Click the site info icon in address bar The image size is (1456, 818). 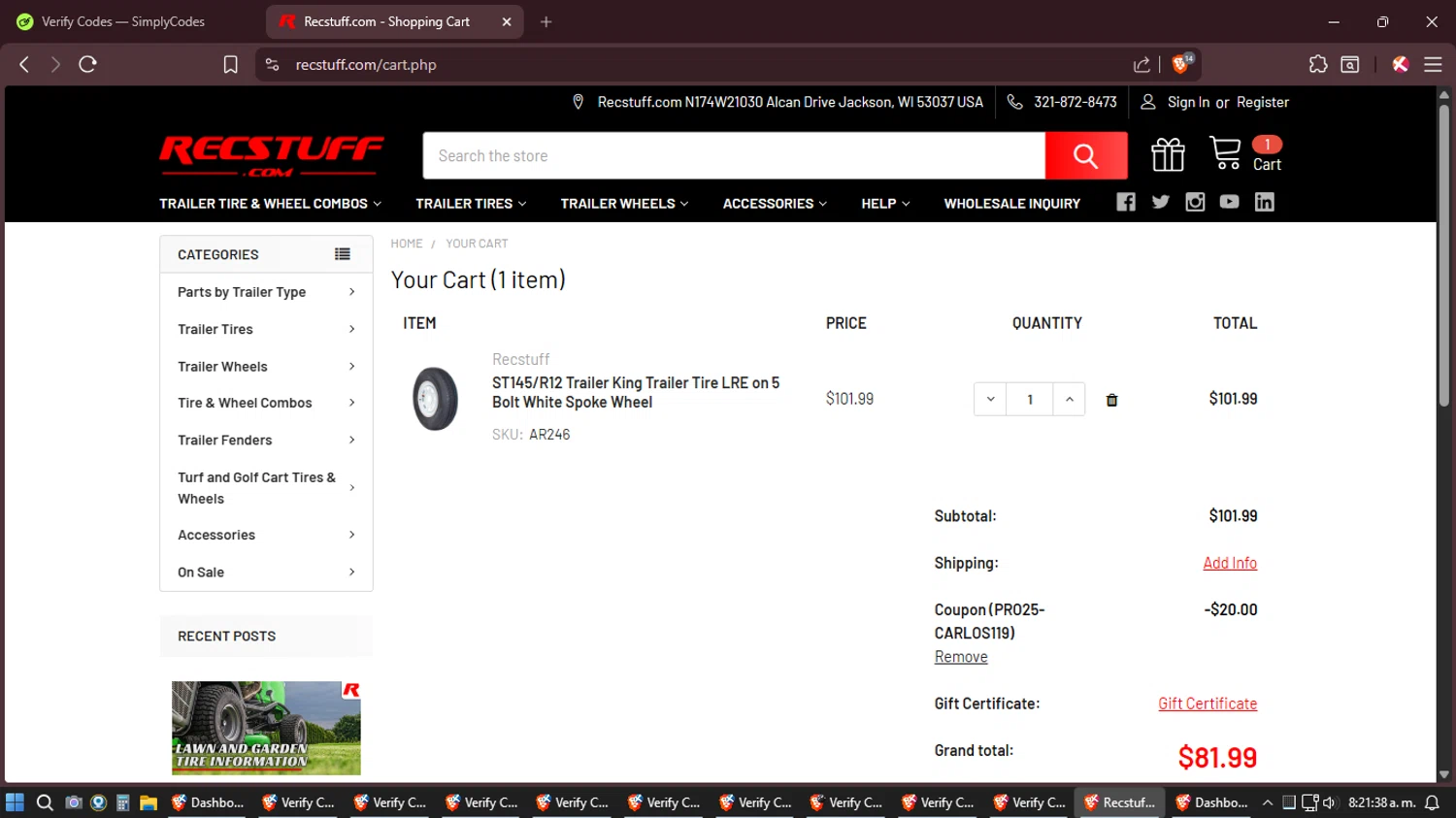pos(272,64)
